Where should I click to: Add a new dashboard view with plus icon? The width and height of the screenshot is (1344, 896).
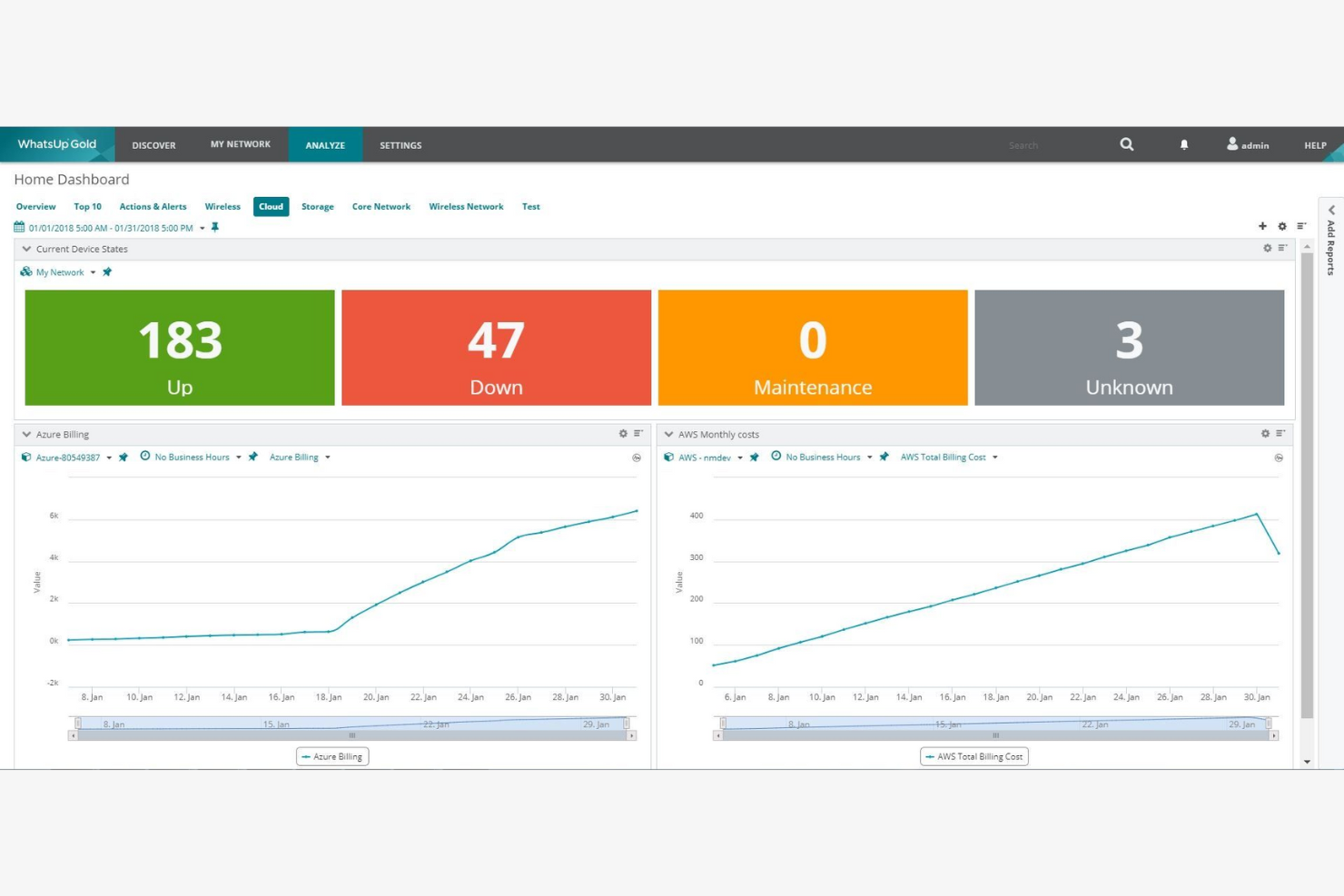(x=1262, y=226)
